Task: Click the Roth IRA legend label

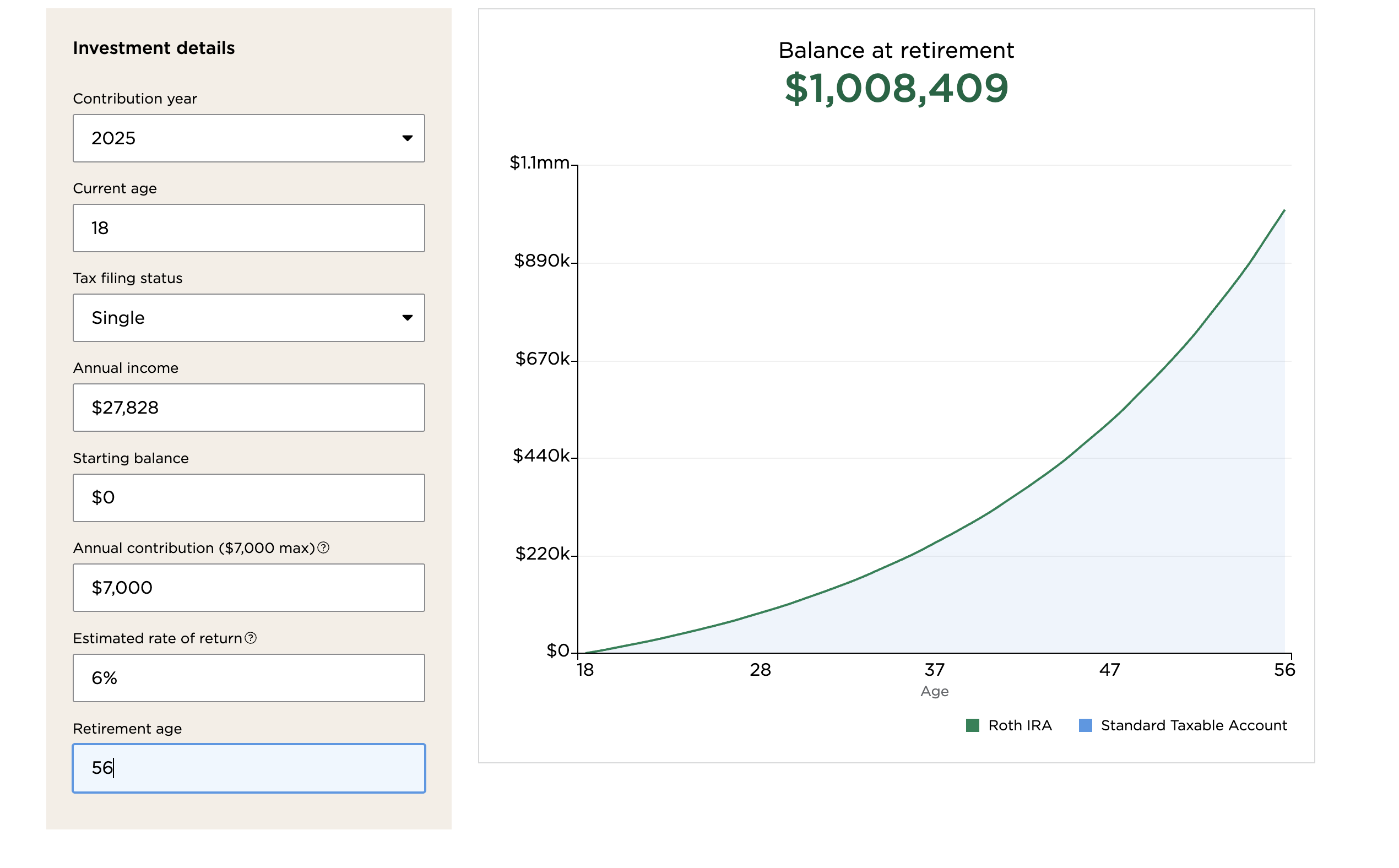Action: click(x=1020, y=725)
